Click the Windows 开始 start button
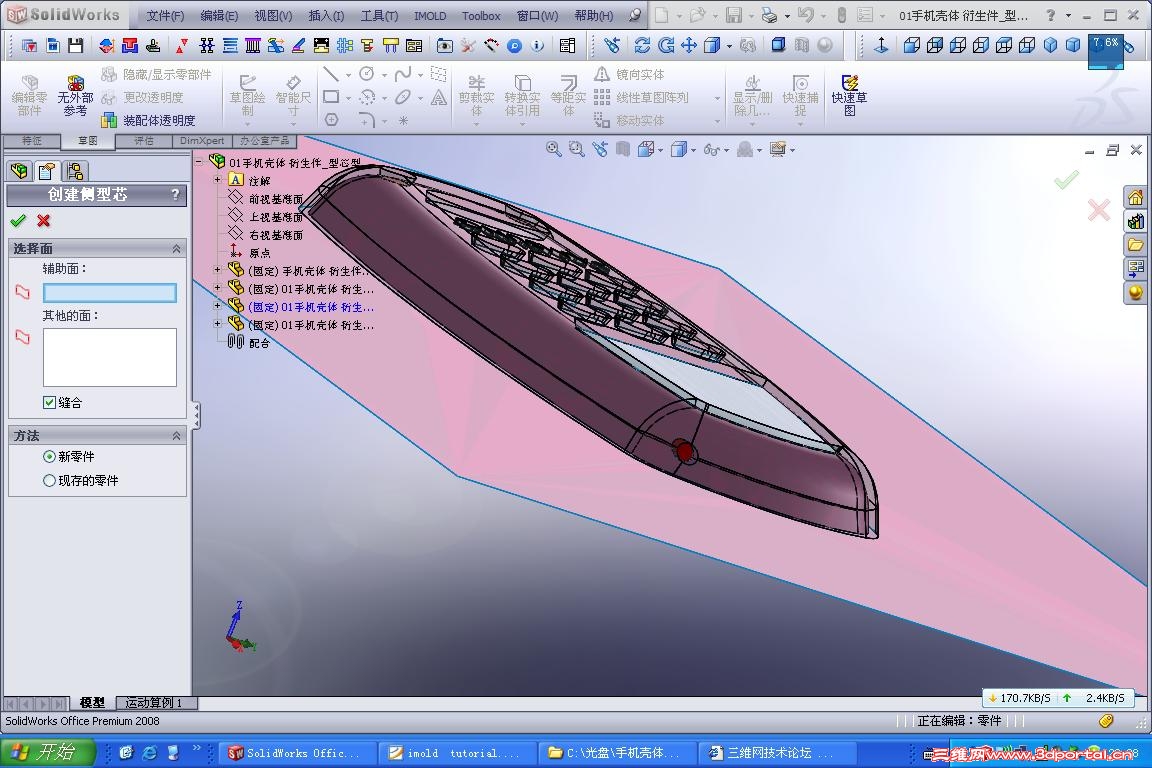 click(48, 752)
